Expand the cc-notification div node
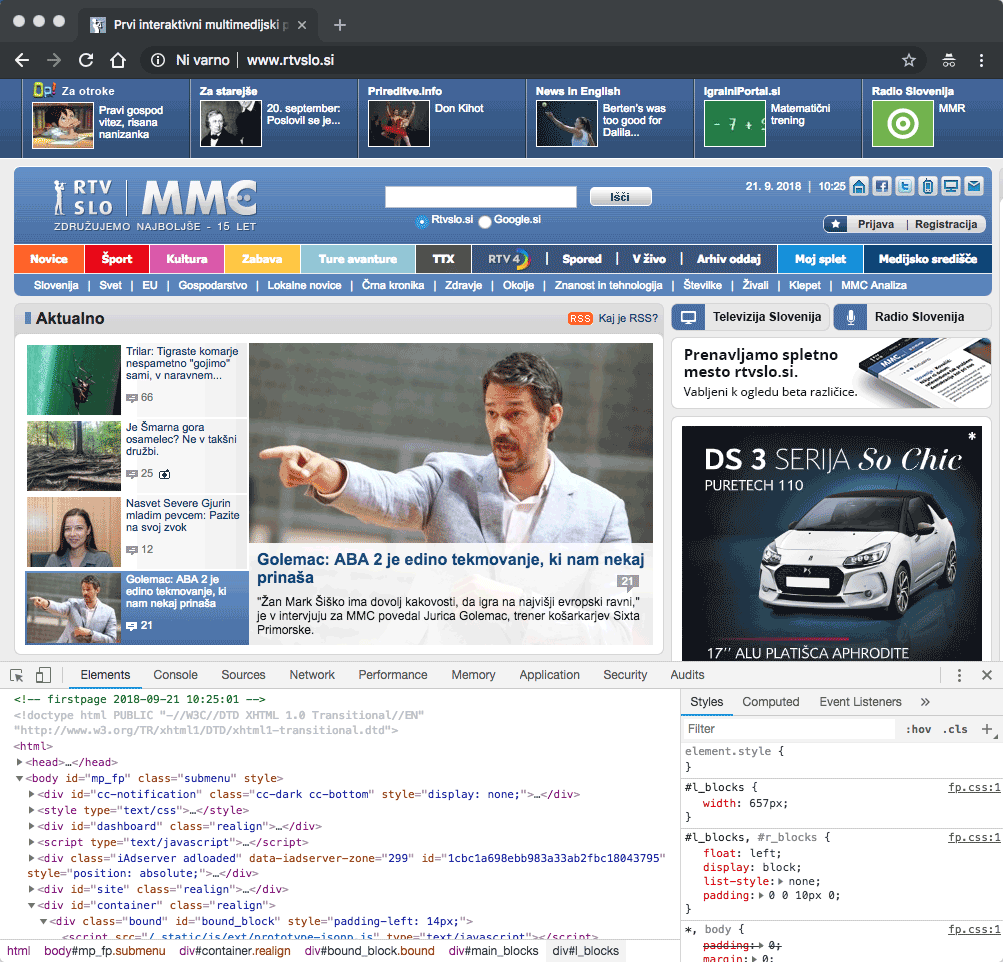 pyautogui.click(x=31, y=794)
